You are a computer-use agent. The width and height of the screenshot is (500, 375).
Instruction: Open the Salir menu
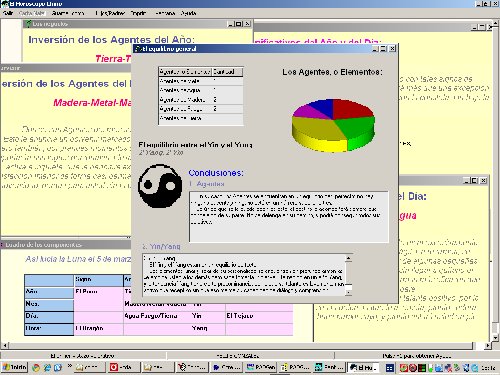click(x=8, y=13)
